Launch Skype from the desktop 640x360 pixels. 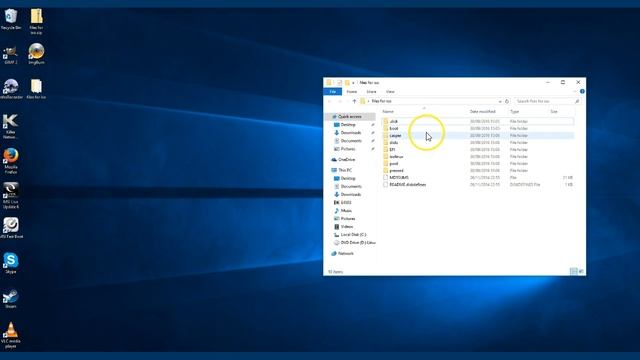coord(11,263)
